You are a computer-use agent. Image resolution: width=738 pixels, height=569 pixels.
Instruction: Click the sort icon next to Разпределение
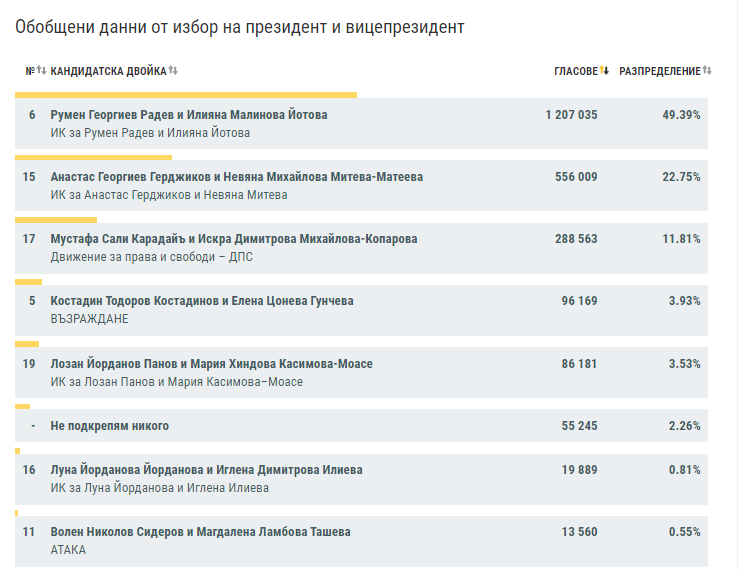[707, 71]
